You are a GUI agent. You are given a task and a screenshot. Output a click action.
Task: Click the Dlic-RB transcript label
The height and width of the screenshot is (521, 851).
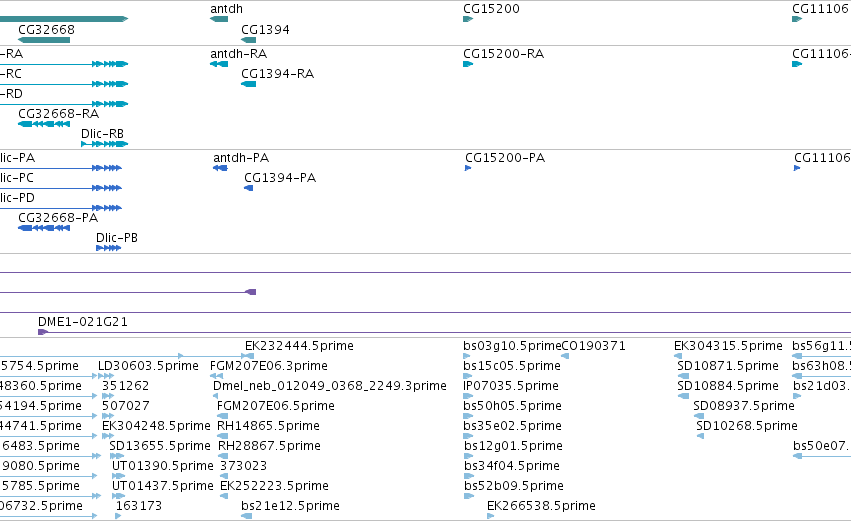click(x=102, y=134)
